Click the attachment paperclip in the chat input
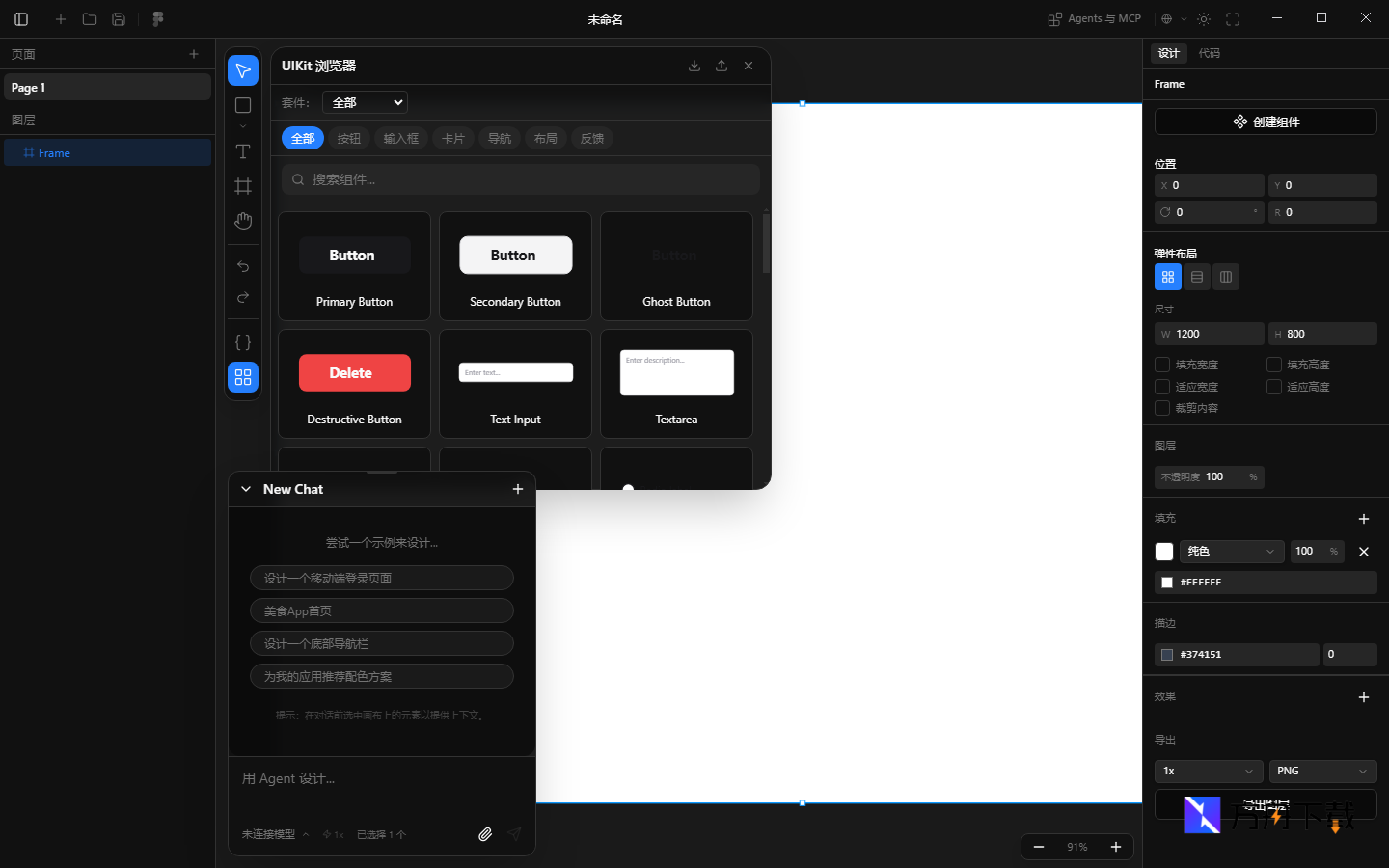The width and height of the screenshot is (1389, 868). [485, 833]
